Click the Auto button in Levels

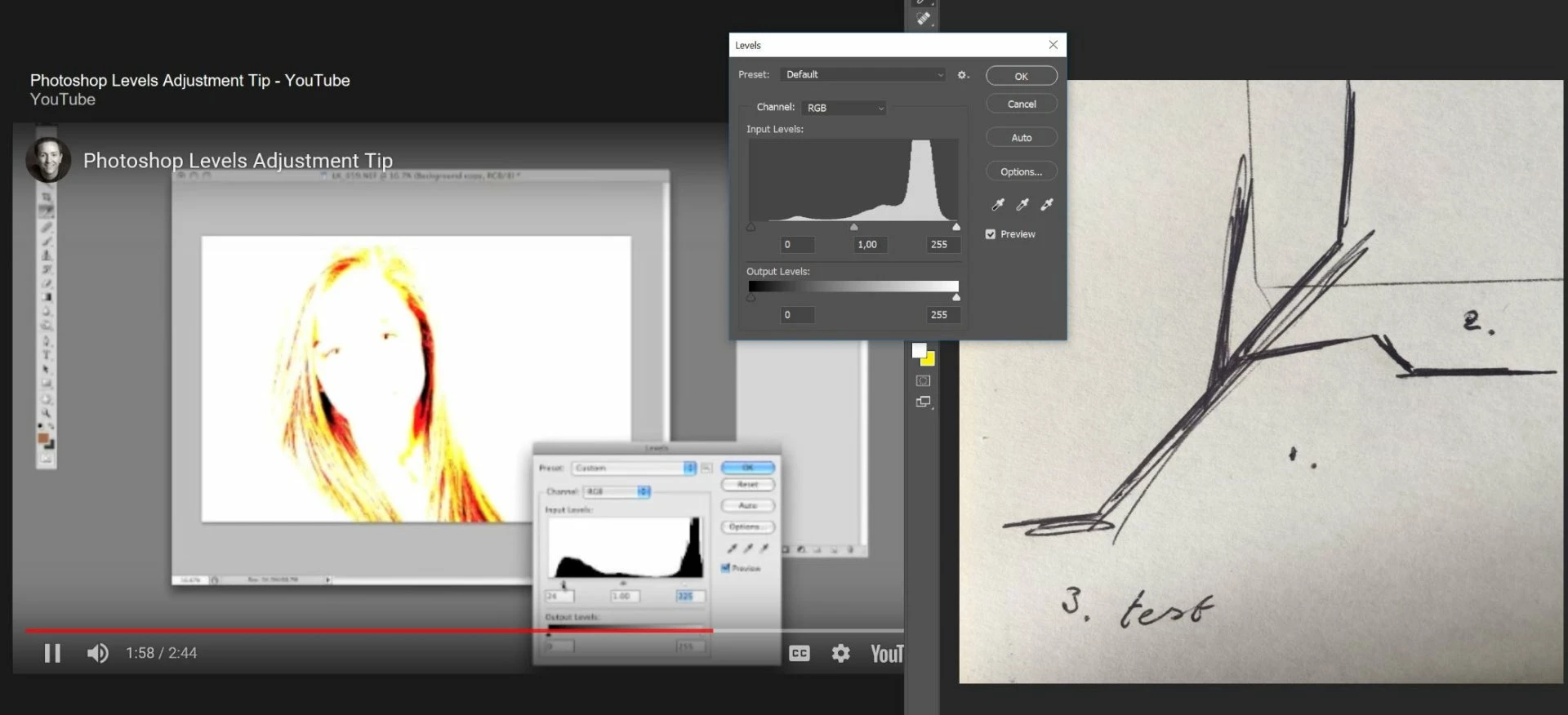click(x=1022, y=138)
